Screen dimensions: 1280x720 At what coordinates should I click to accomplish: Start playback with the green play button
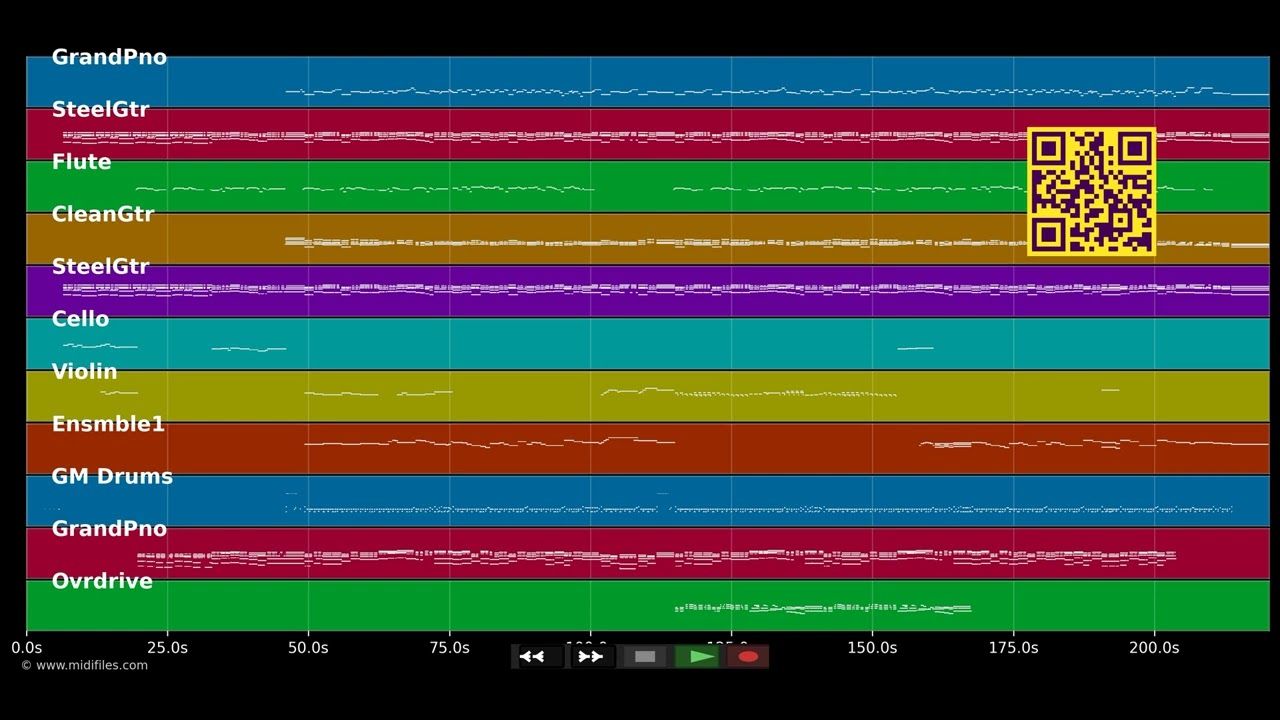tap(697, 657)
